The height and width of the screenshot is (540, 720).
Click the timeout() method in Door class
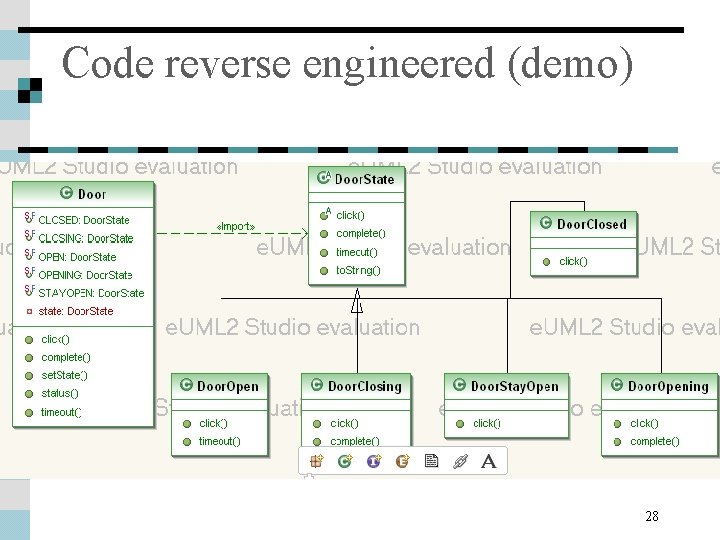tap(53, 412)
